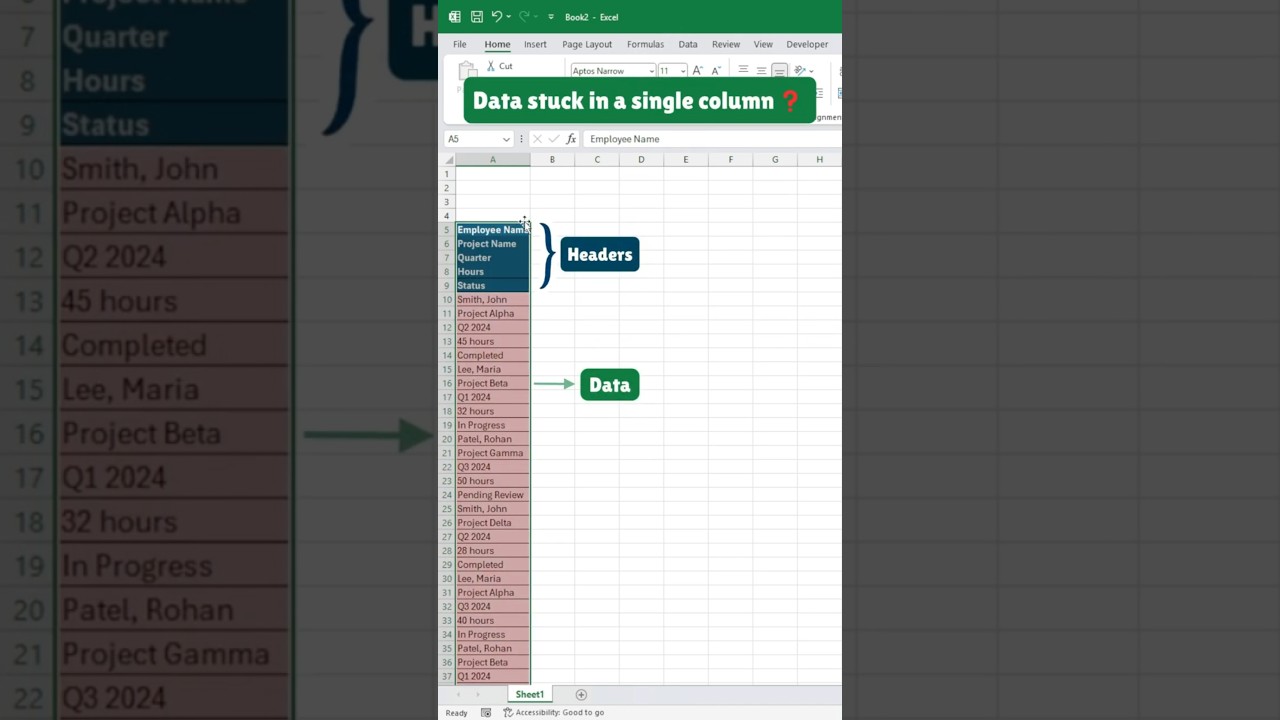Click the formula bar Enter checkmark
Viewport: 1280px width, 720px height.
coord(554,139)
